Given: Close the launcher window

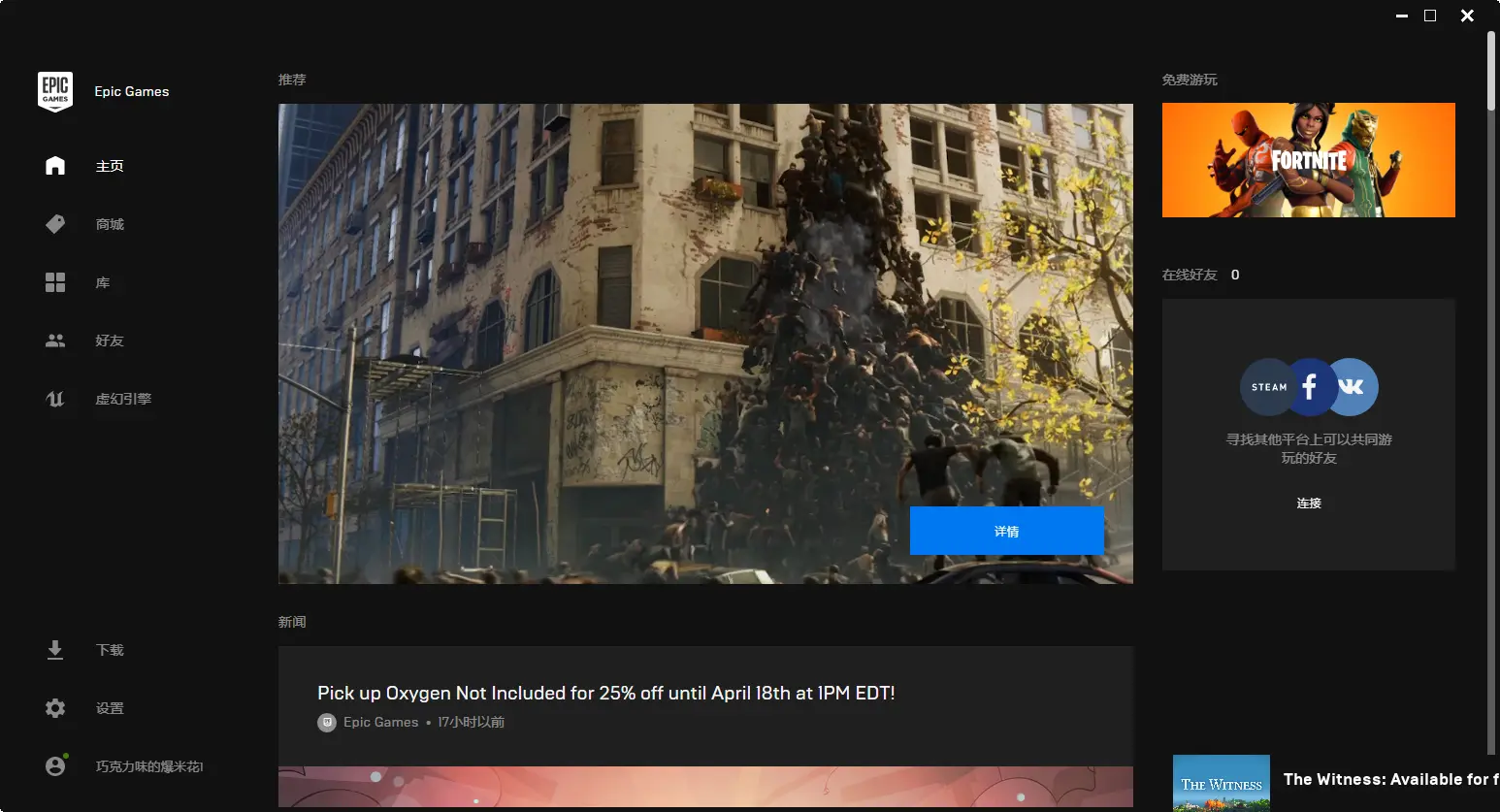Looking at the screenshot, I should tap(1467, 16).
